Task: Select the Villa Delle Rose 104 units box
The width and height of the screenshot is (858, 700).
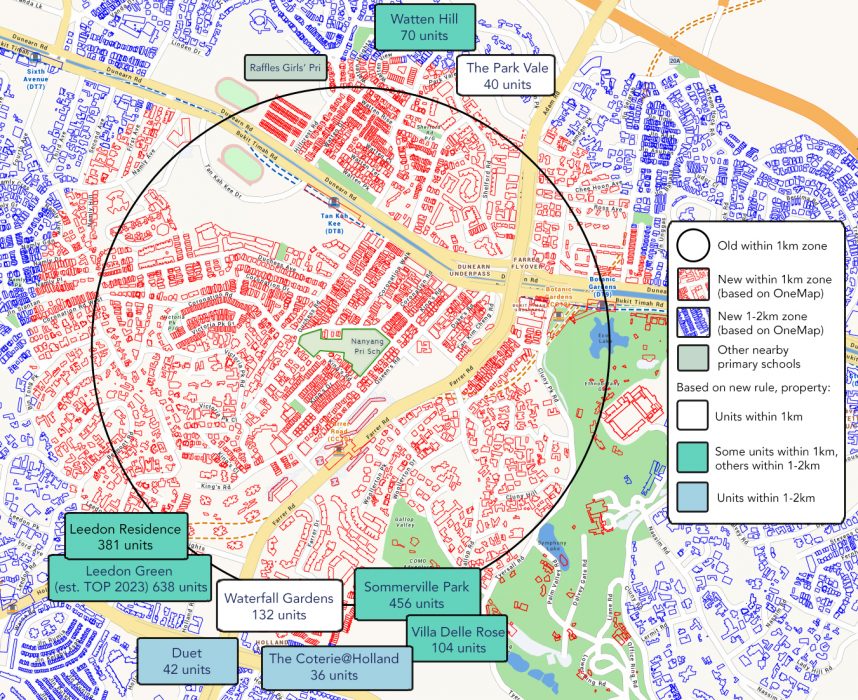Action: click(x=457, y=639)
